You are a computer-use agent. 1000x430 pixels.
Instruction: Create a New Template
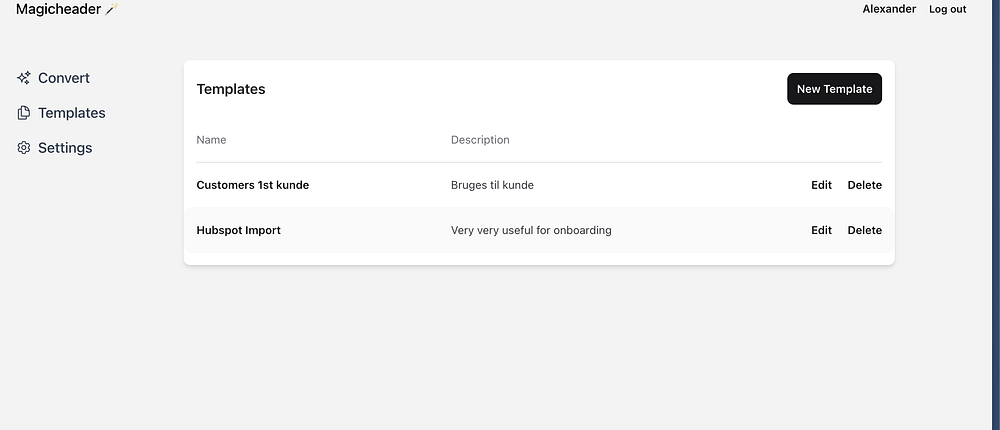point(834,89)
